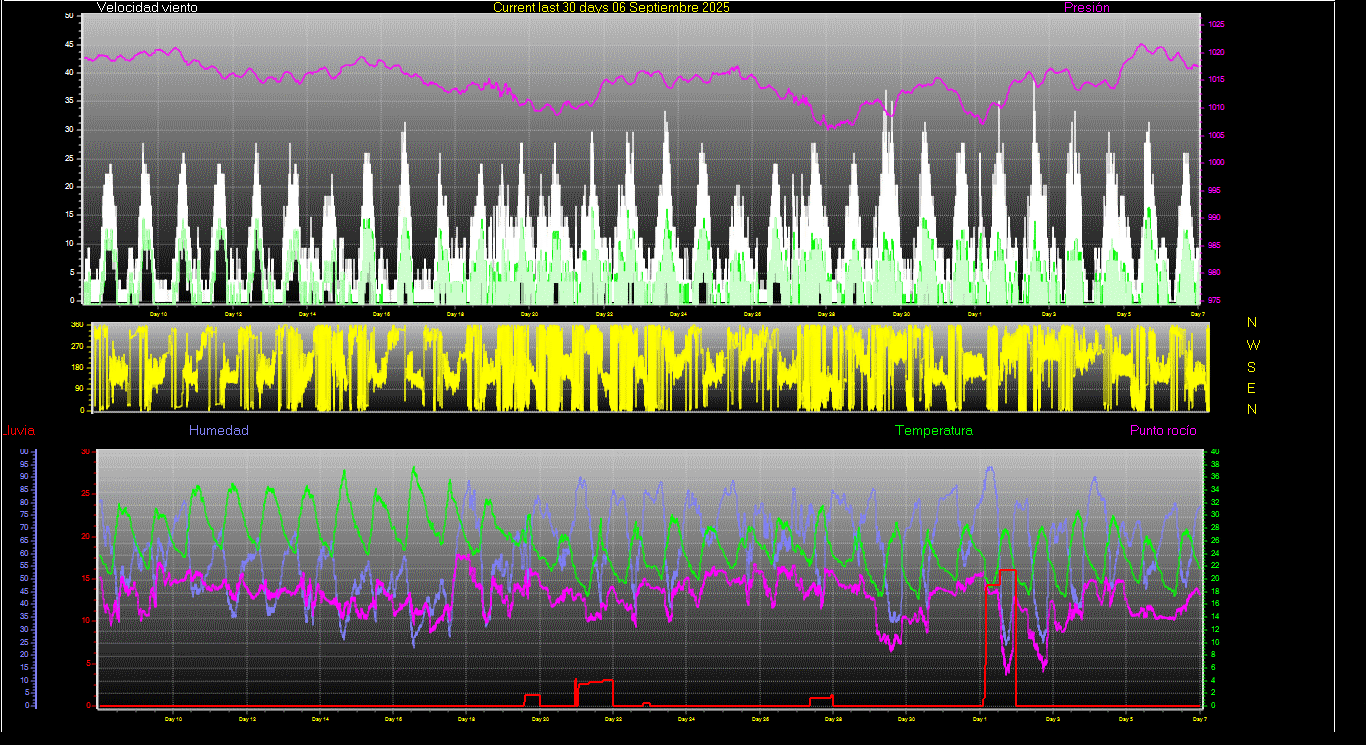Viewport: 1366px width, 745px height.
Task: Click the blue '75' on humidity axis
Action: 25,515
